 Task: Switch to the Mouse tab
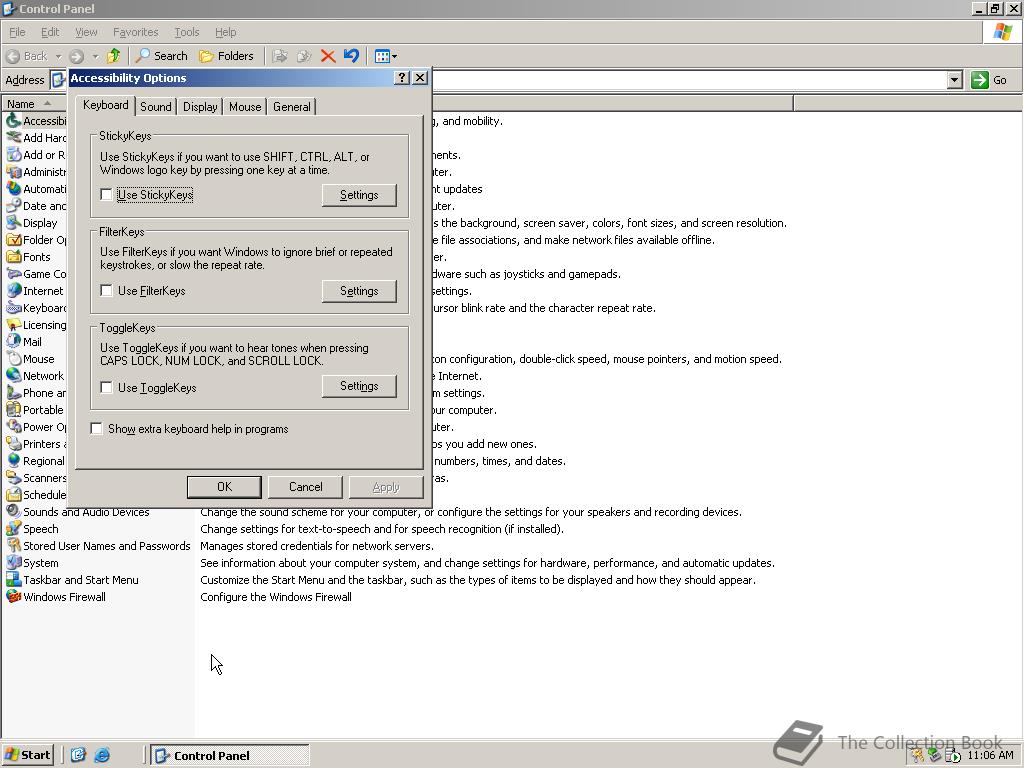tap(245, 106)
